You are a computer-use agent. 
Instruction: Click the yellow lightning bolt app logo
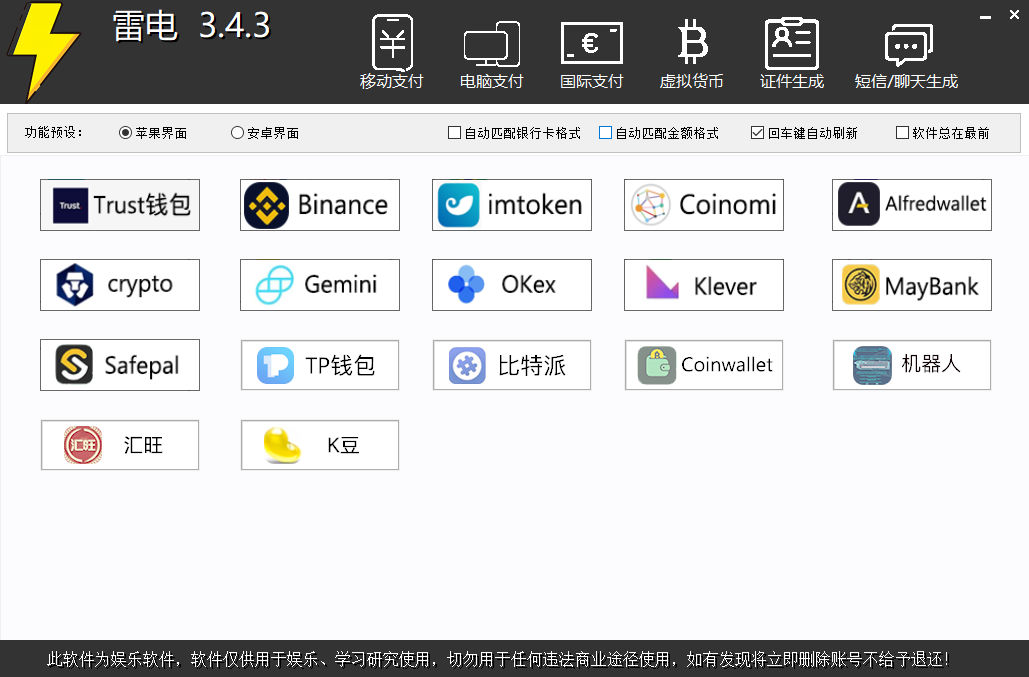click(43, 50)
